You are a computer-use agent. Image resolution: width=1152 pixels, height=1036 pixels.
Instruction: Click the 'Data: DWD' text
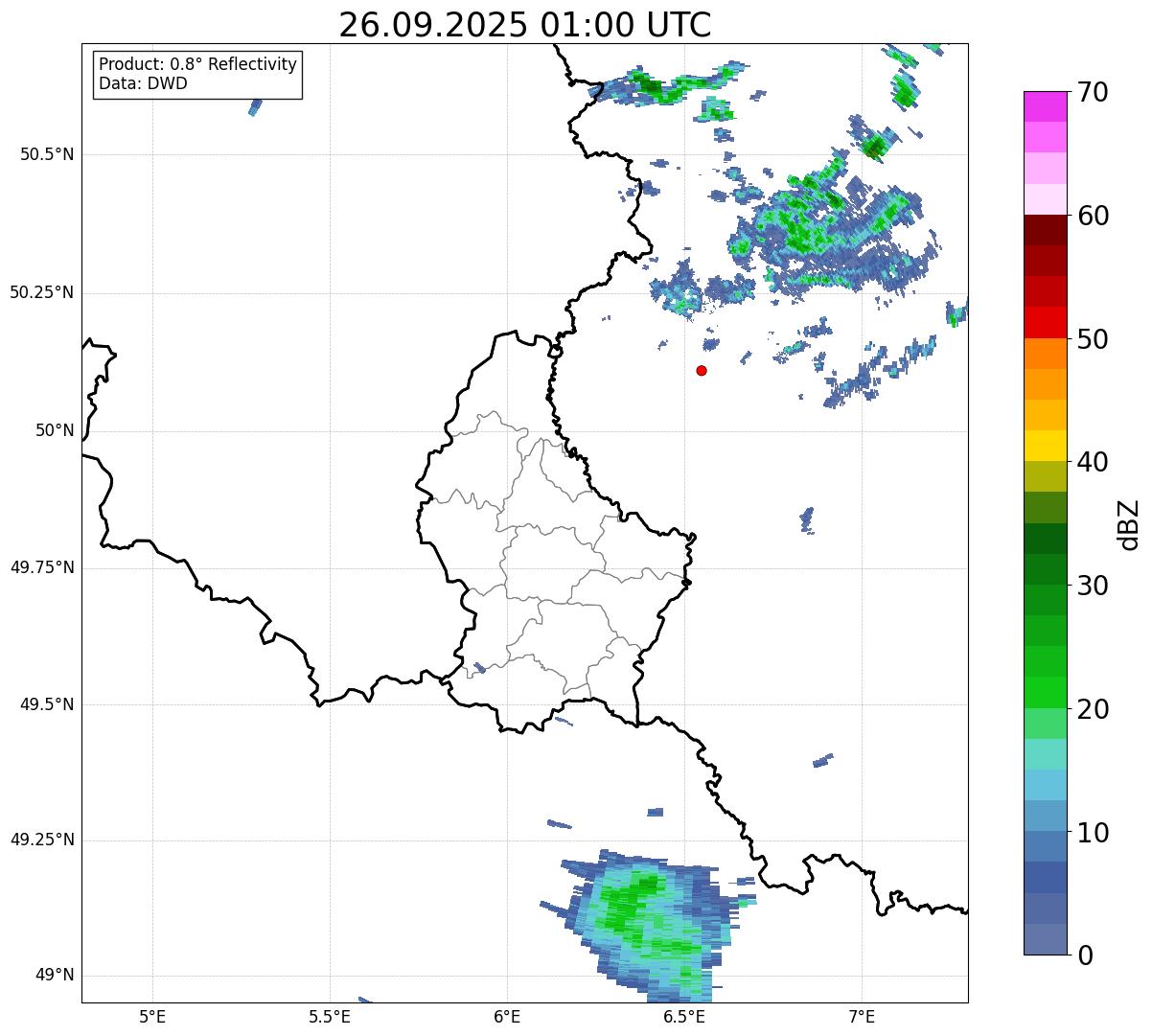point(143,83)
